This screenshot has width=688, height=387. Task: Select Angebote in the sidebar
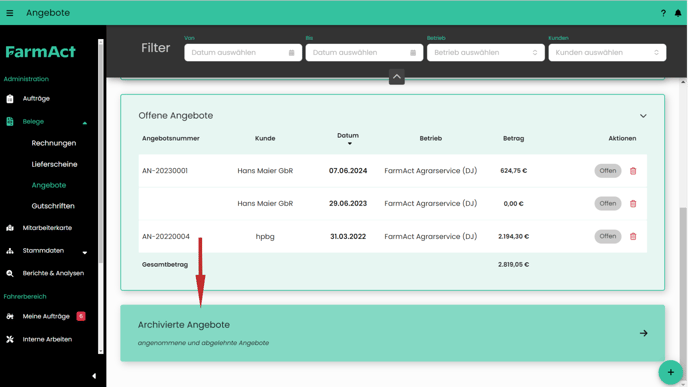point(49,185)
